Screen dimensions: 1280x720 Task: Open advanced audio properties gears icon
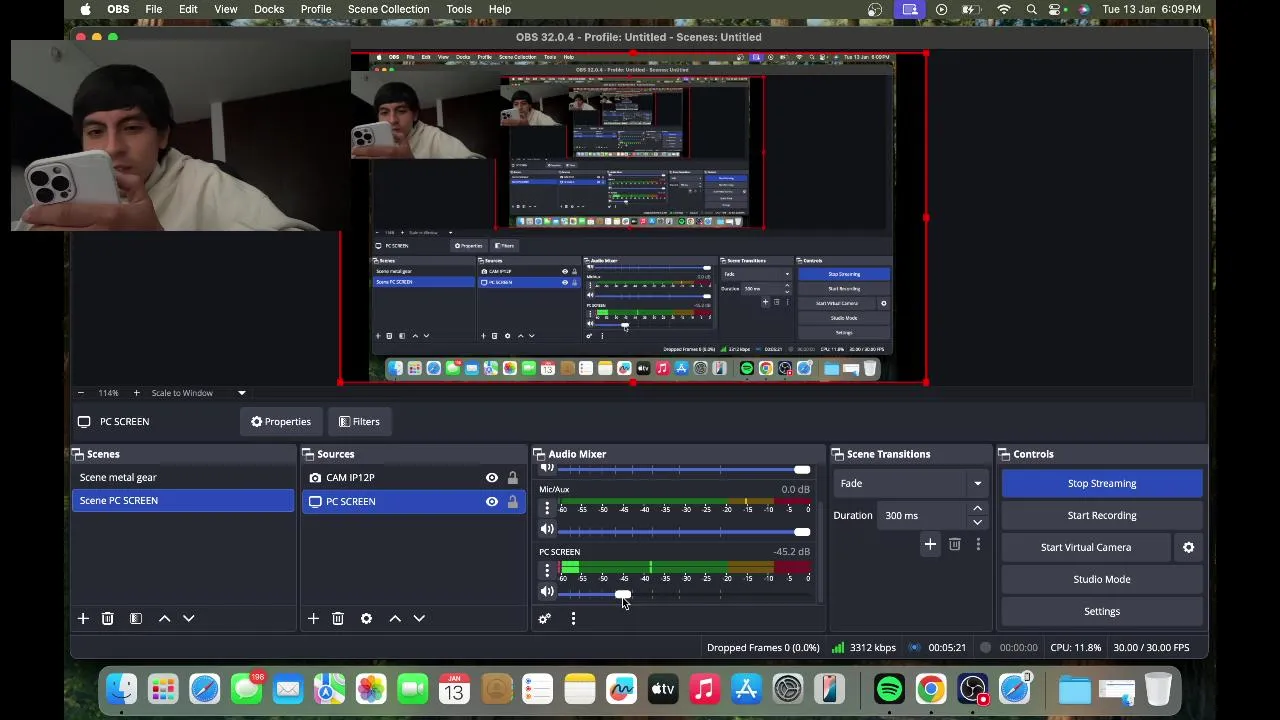coord(544,619)
